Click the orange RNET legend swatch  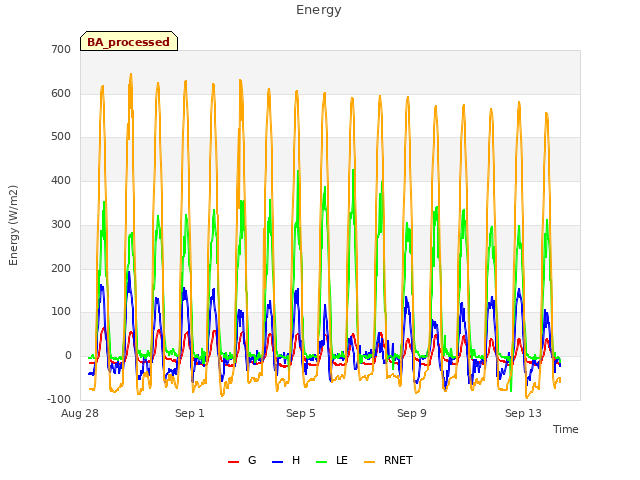tap(369, 462)
